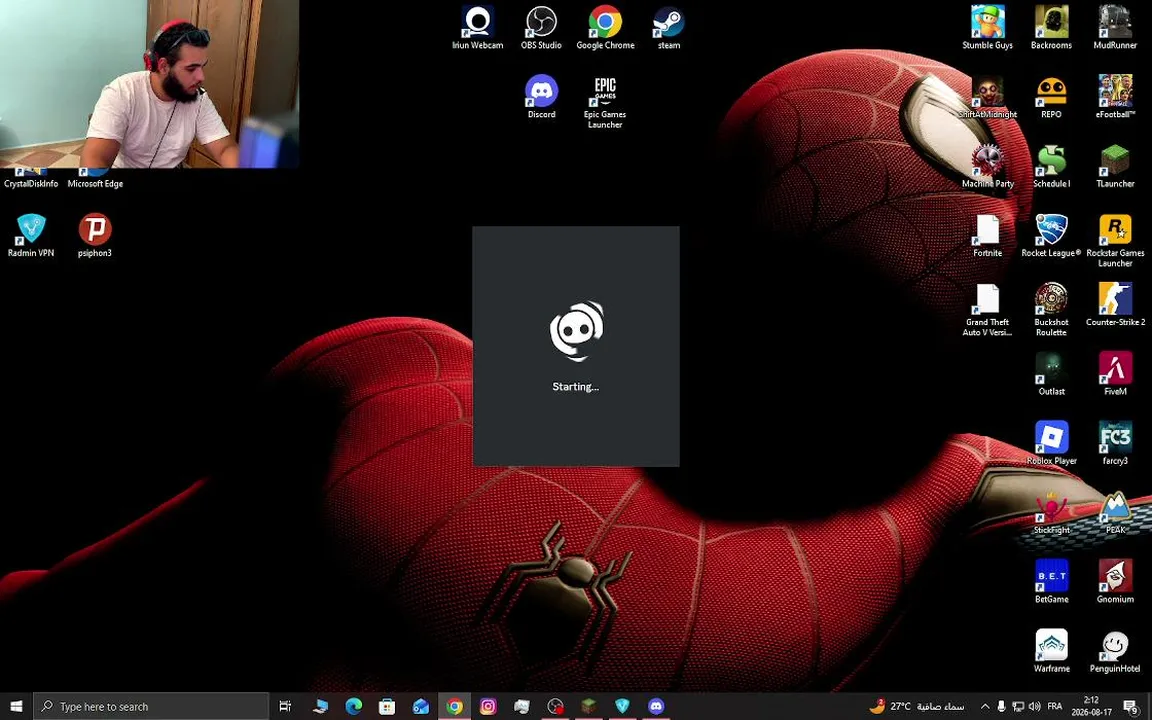Image resolution: width=1152 pixels, height=720 pixels.
Task: Open the 27°C weather widget
Action: tap(917, 706)
